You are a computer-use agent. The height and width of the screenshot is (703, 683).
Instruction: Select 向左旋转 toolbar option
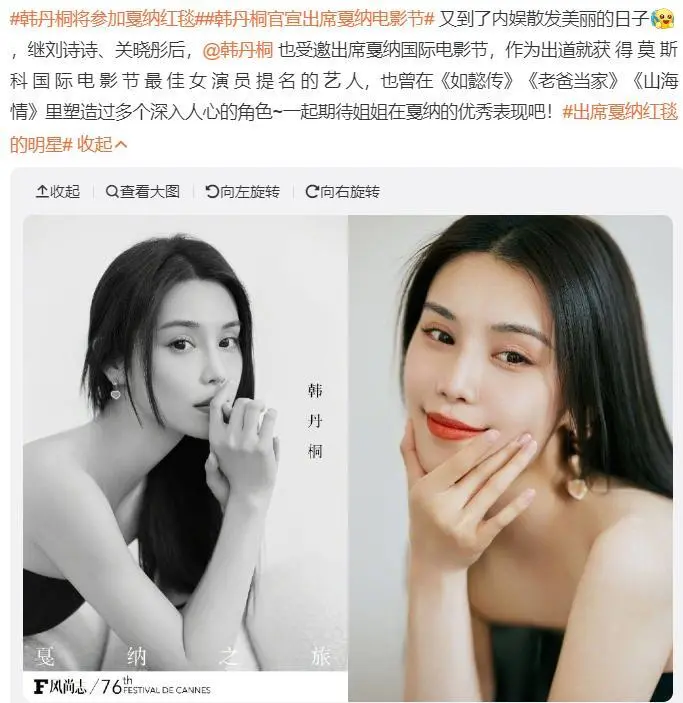point(243,192)
